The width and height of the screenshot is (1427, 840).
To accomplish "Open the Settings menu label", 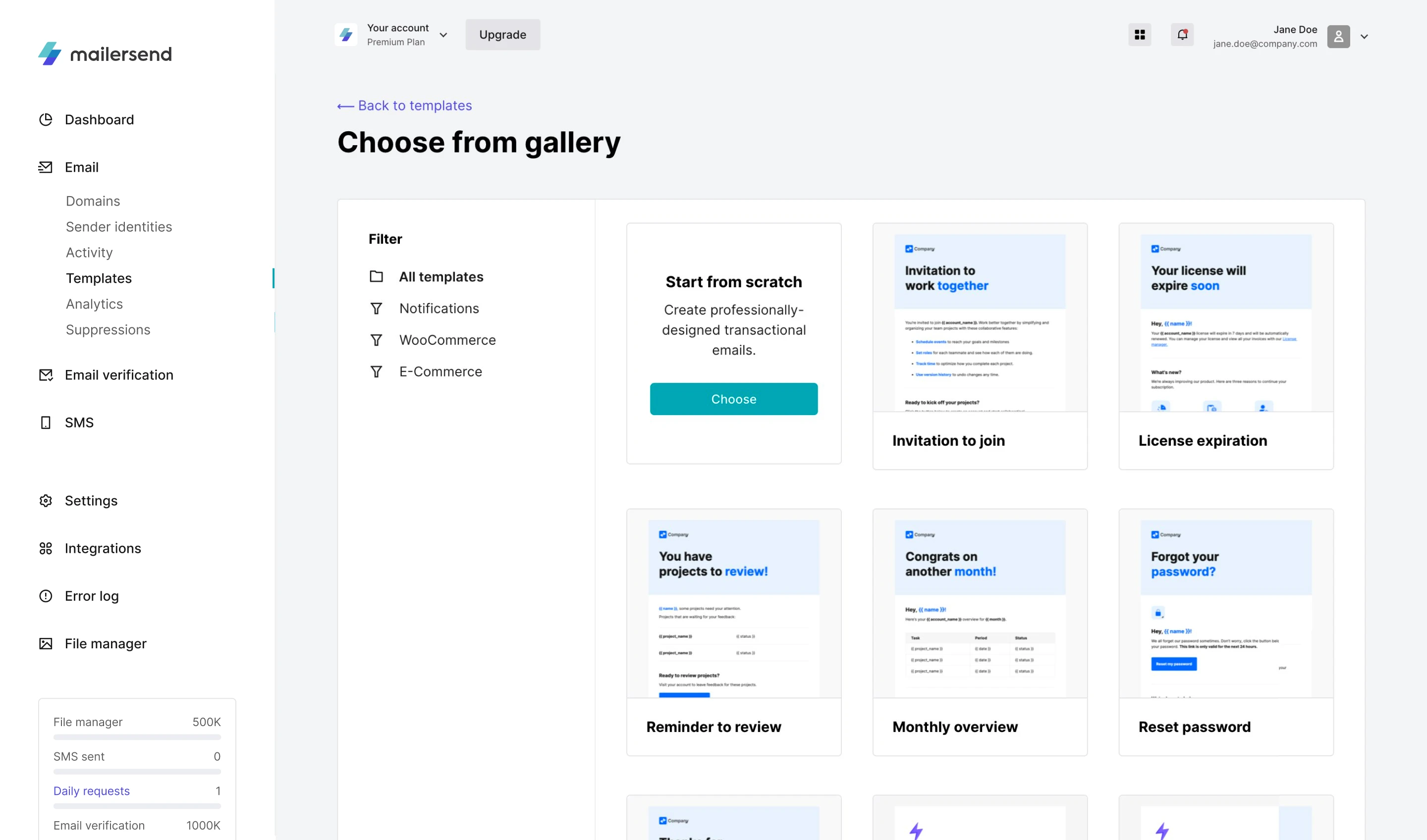I will pyautogui.click(x=91, y=500).
